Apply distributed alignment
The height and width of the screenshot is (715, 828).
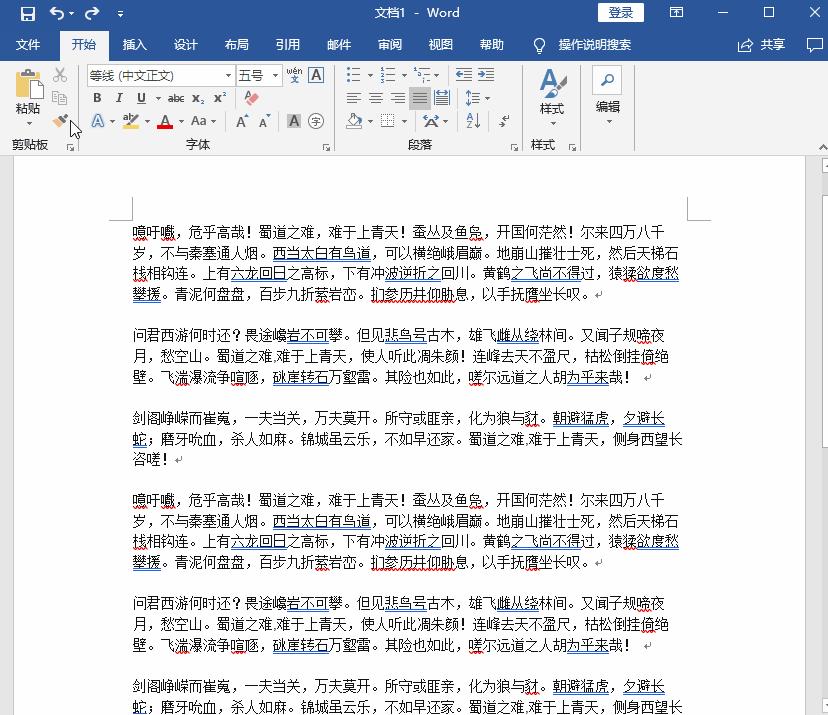441,98
